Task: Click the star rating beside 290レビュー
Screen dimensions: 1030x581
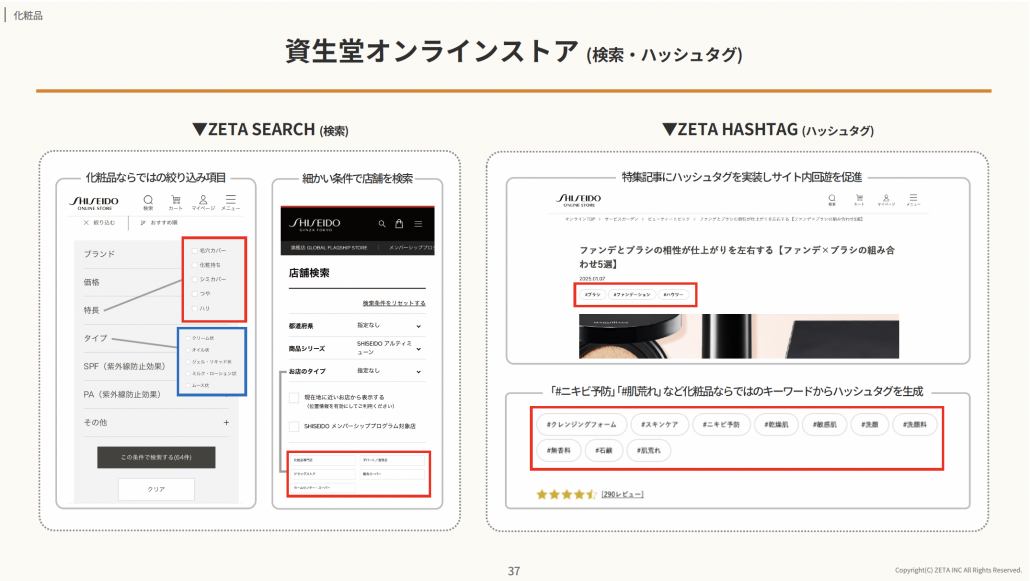Action: [x=566, y=494]
